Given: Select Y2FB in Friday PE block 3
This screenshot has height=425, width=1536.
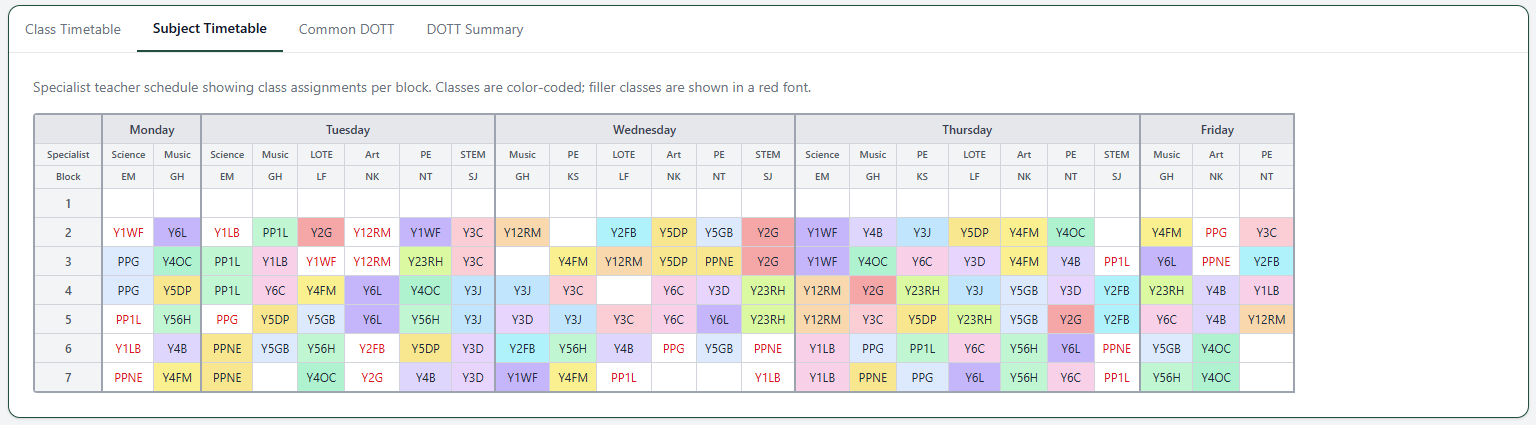Looking at the screenshot, I should pos(1266,262).
